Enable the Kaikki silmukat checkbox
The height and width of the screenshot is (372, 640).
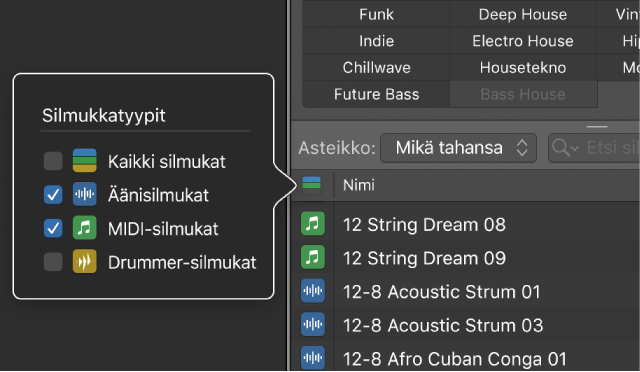53,161
